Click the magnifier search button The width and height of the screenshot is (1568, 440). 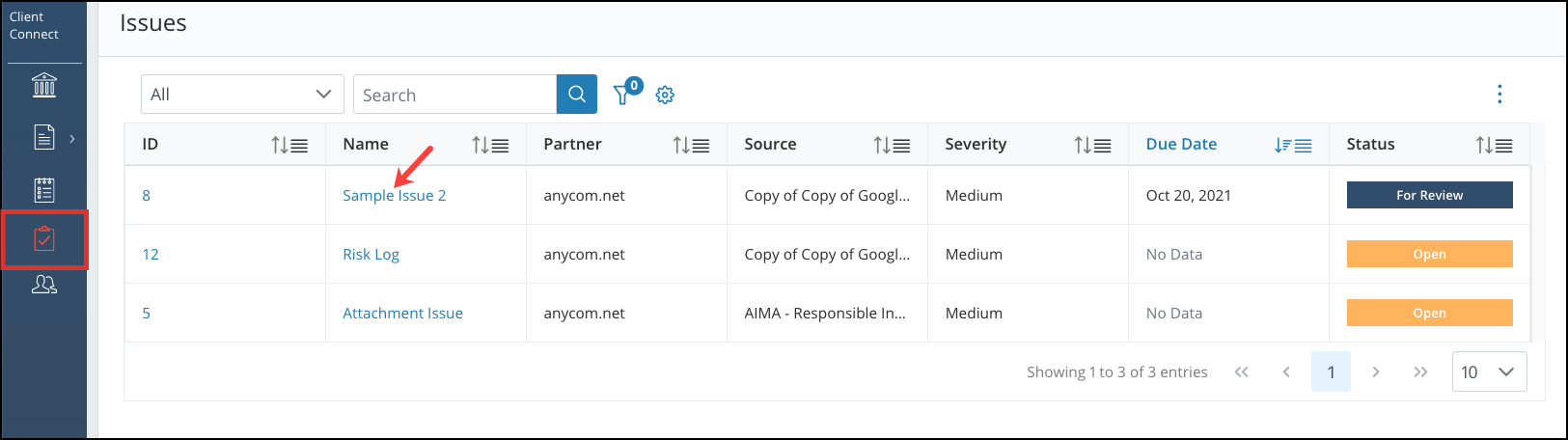577,95
